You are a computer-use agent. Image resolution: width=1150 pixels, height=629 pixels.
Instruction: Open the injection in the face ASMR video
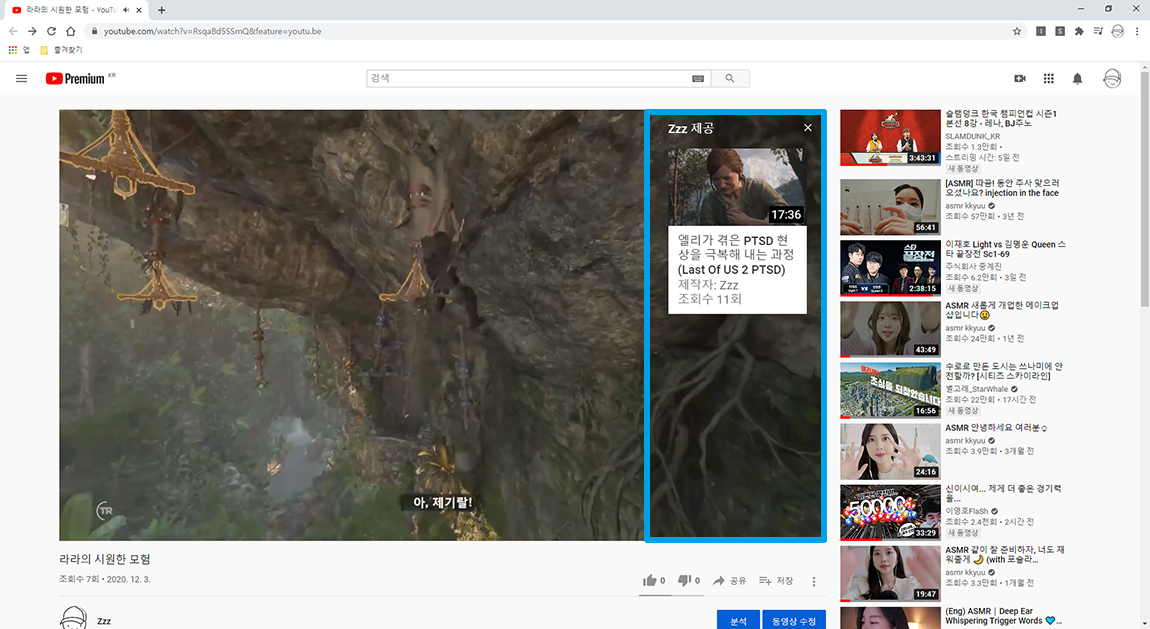click(x=1002, y=188)
